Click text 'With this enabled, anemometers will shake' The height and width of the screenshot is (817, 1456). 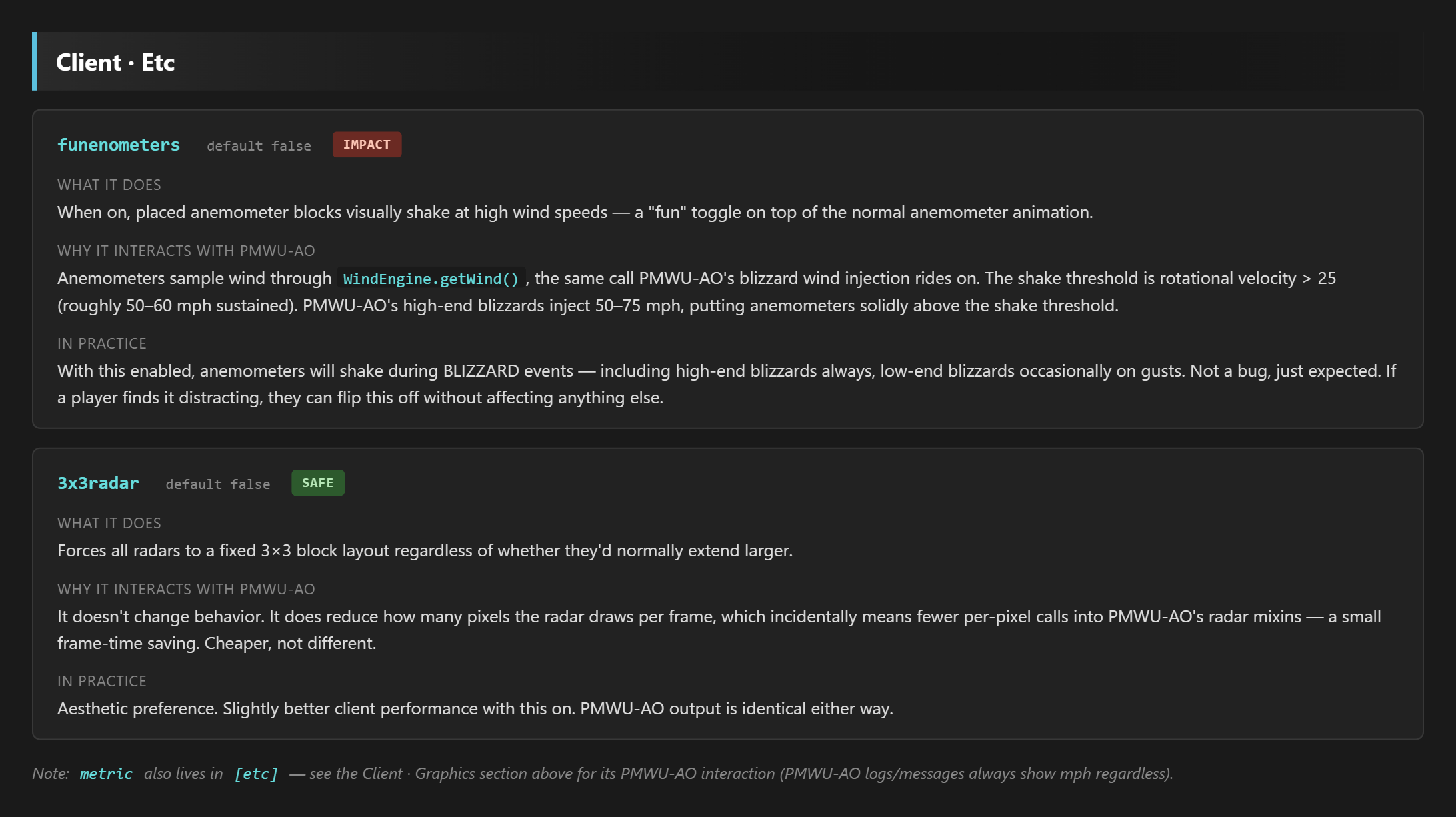727,384
